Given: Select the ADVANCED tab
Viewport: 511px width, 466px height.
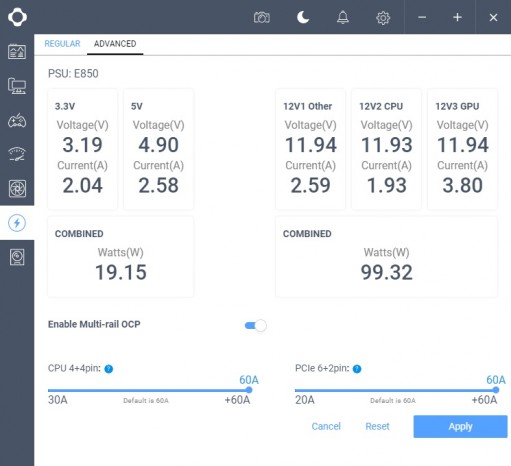Looking at the screenshot, I should (x=115, y=44).
